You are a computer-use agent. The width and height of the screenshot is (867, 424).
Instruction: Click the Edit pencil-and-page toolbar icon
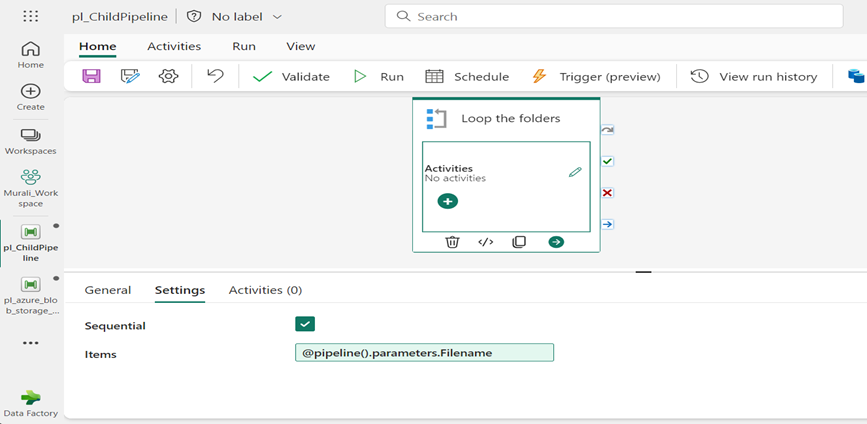coord(130,76)
